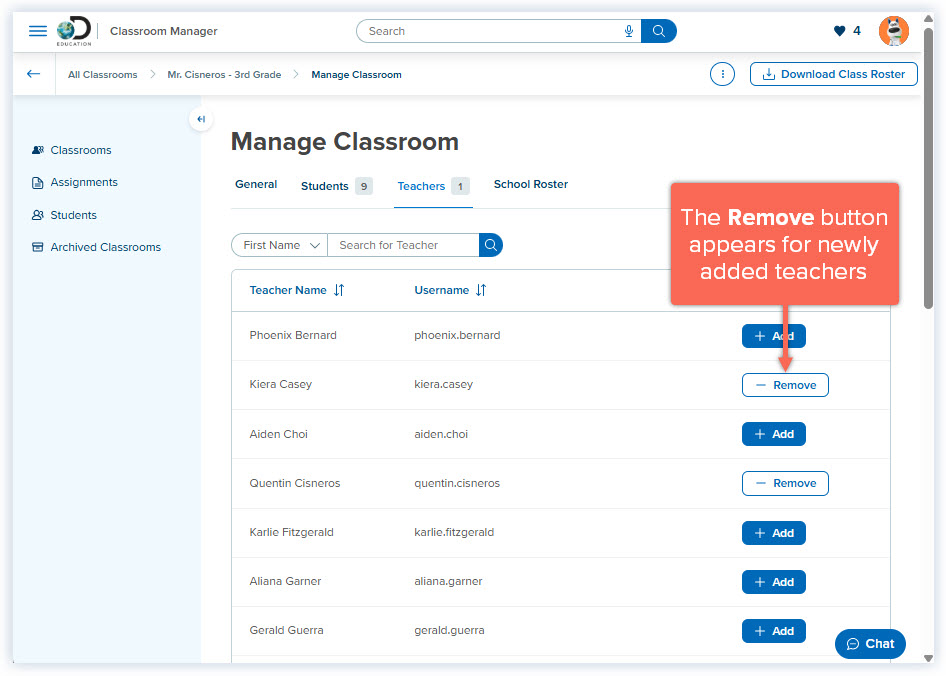946x676 pixels.
Task: Activate voice search with the microphone icon
Action: (628, 31)
